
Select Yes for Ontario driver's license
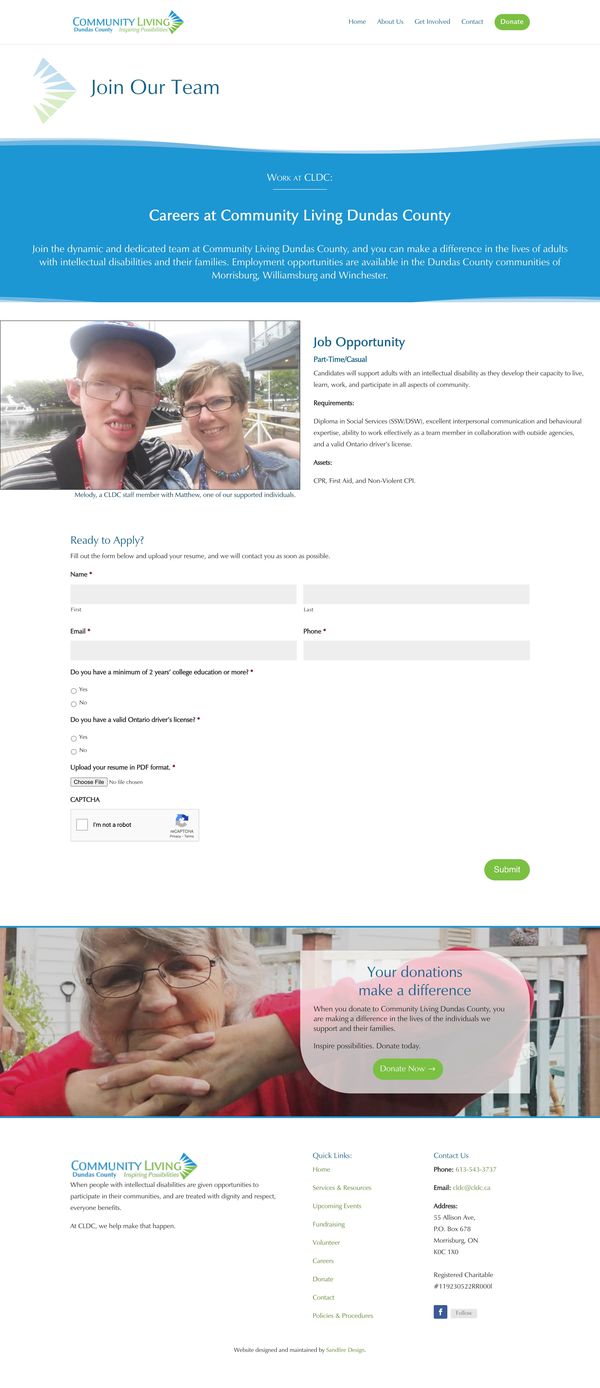click(74, 739)
